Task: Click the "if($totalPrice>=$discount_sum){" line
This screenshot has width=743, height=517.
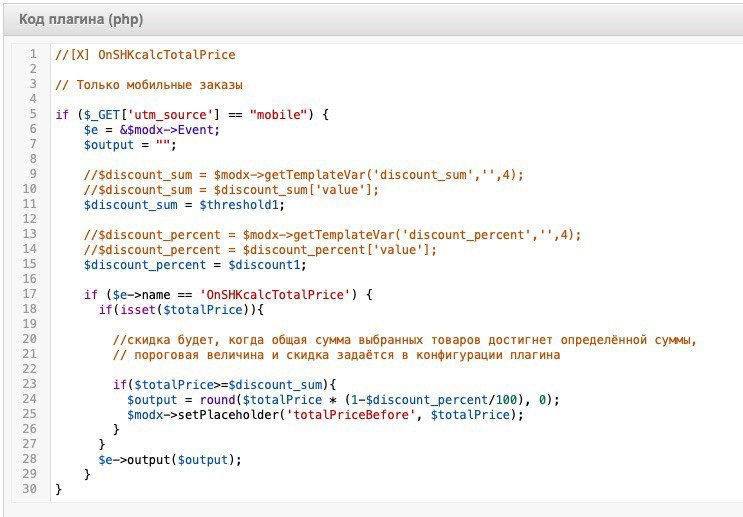Action: pos(224,385)
